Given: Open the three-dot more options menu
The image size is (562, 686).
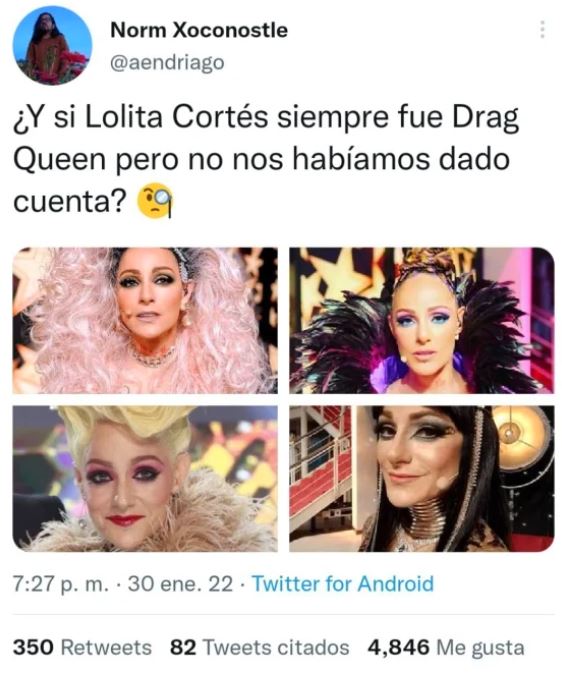Looking at the screenshot, I should tap(542, 30).
